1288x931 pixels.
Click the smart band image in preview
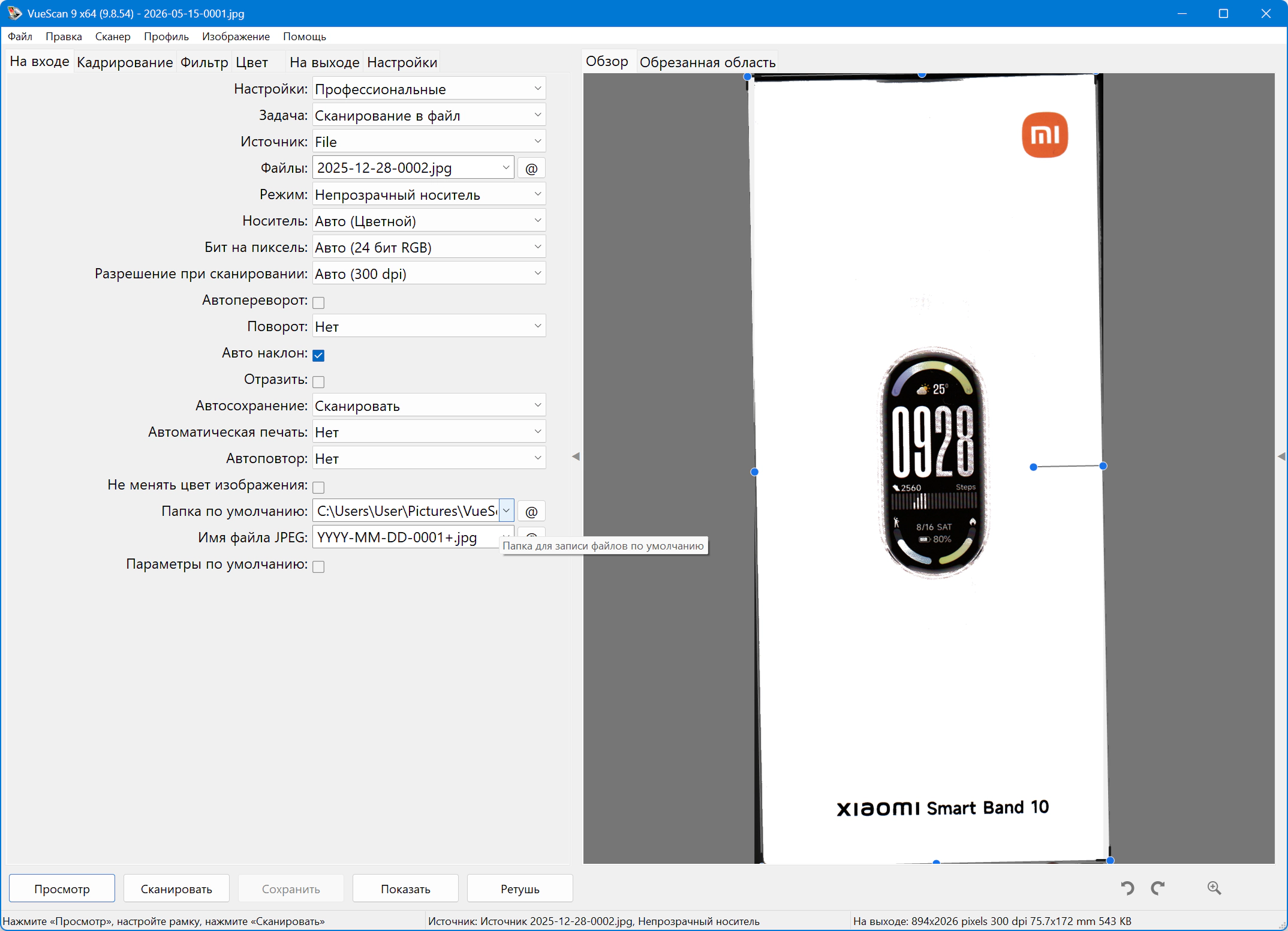tap(934, 462)
